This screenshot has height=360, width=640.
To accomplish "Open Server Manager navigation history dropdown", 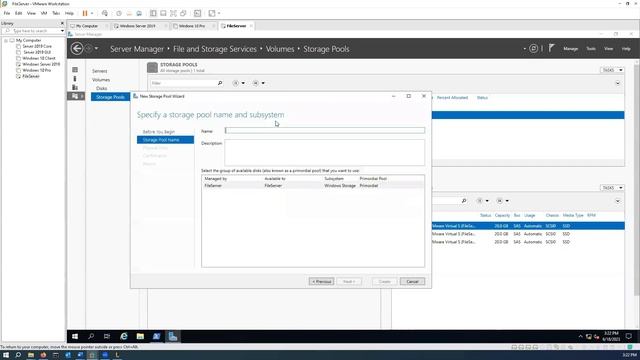I will [x=96, y=49].
